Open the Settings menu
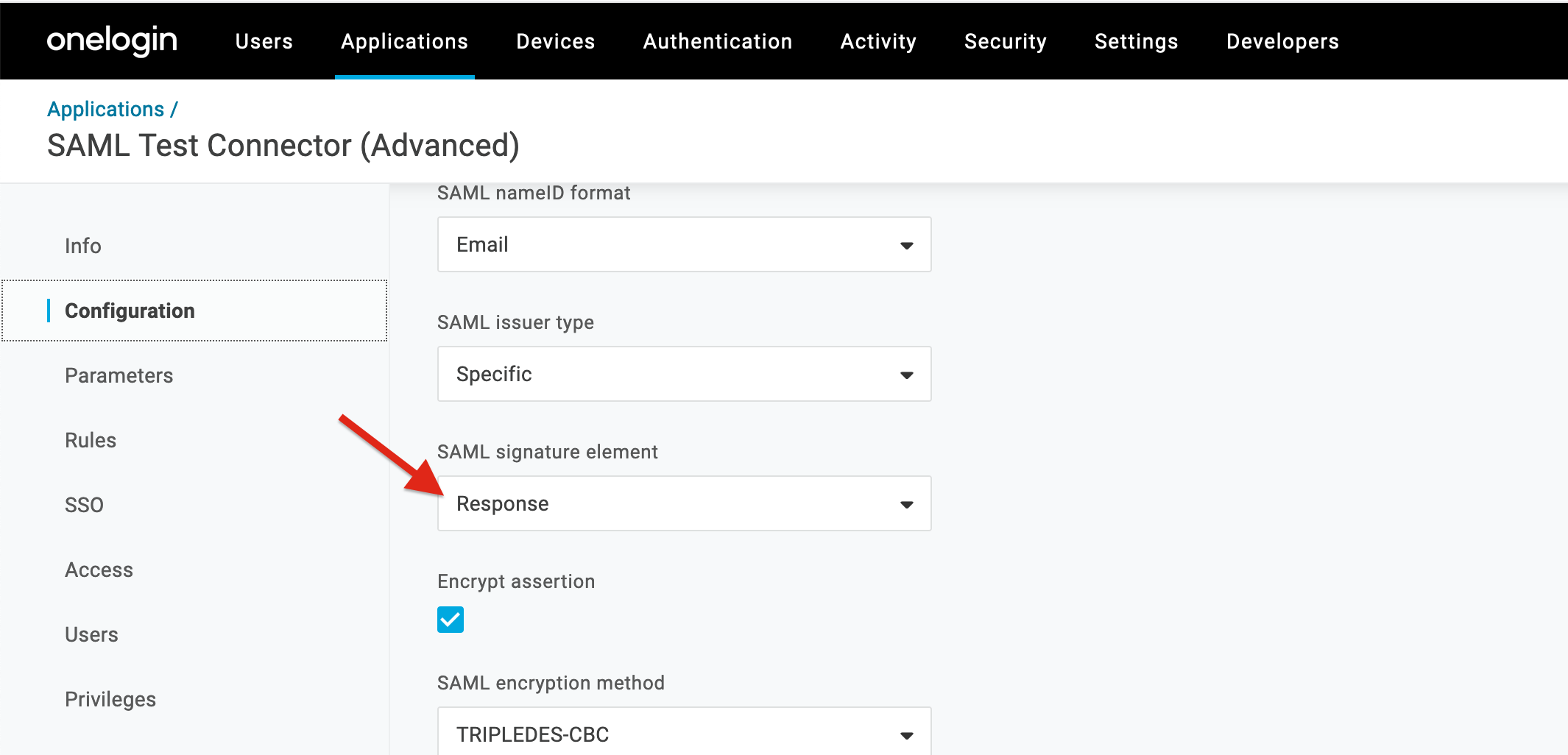This screenshot has width=1568, height=755. pyautogui.click(x=1136, y=41)
